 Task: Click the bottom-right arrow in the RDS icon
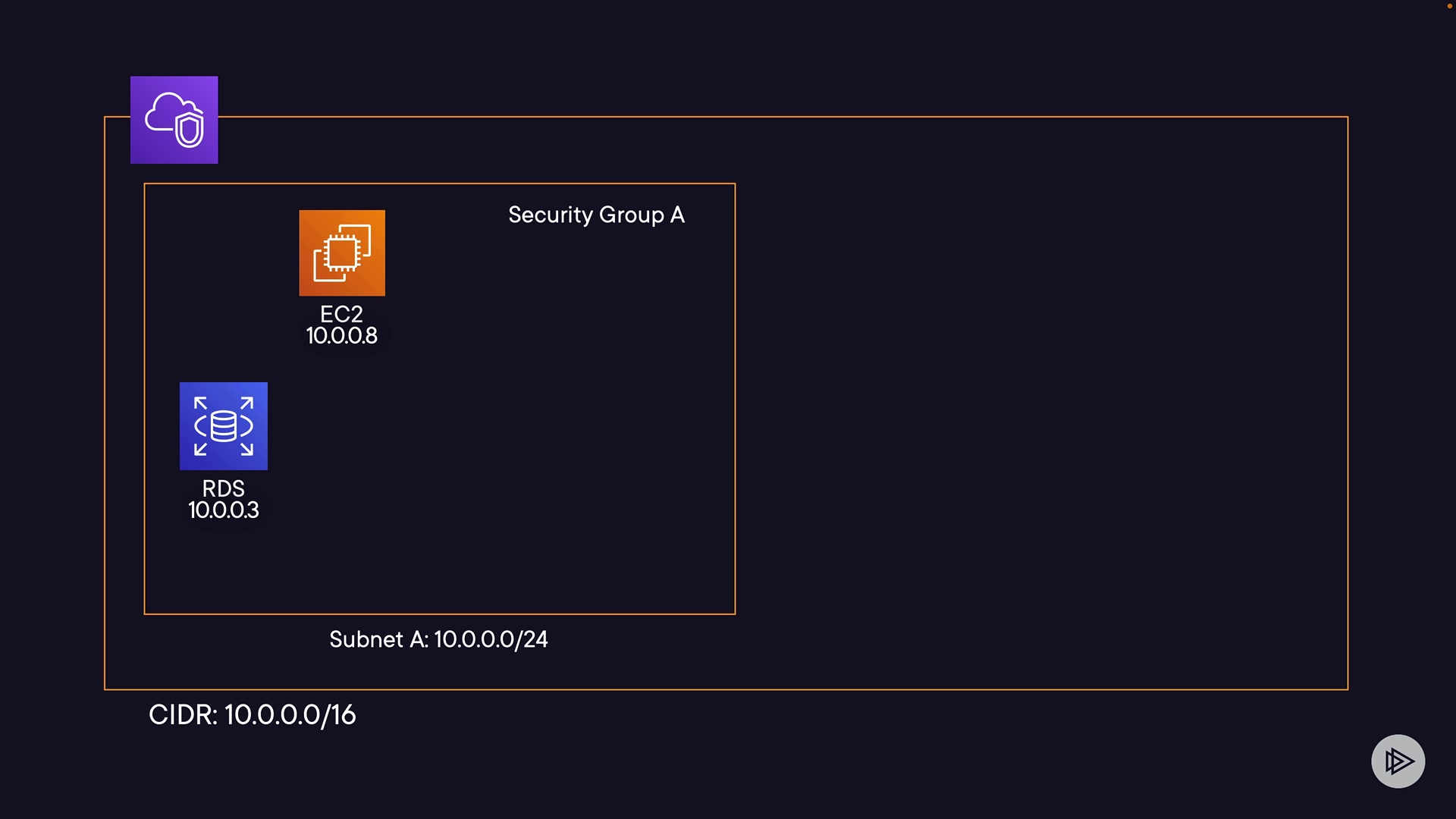tap(246, 449)
